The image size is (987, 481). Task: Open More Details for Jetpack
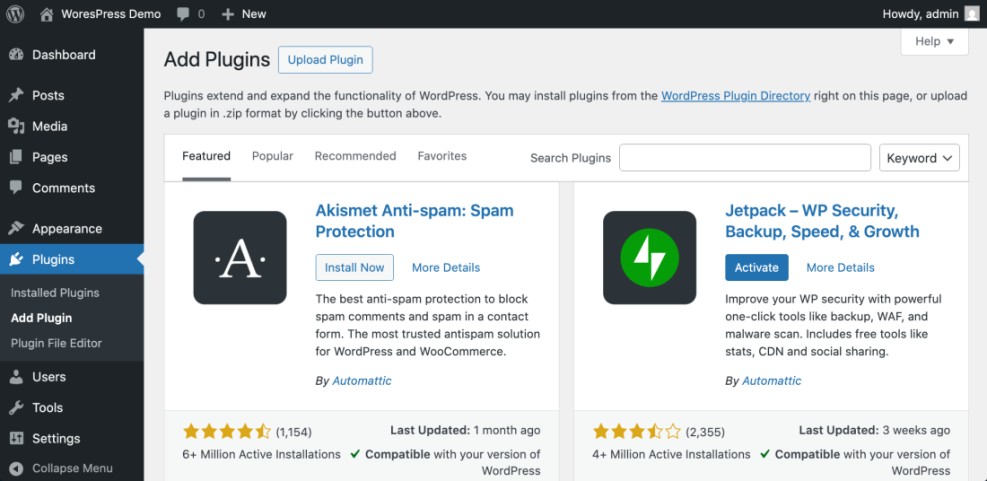tap(840, 268)
